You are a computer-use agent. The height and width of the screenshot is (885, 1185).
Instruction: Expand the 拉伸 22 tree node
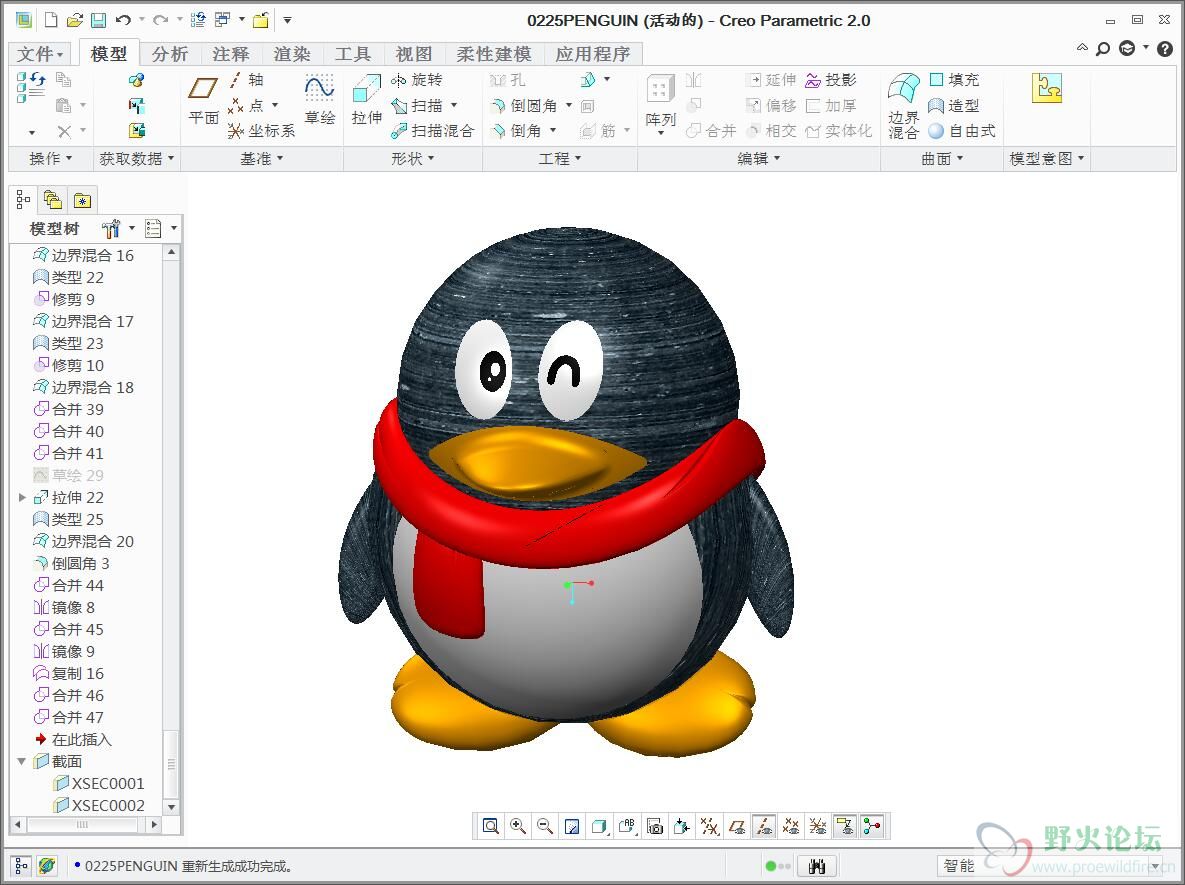point(22,497)
